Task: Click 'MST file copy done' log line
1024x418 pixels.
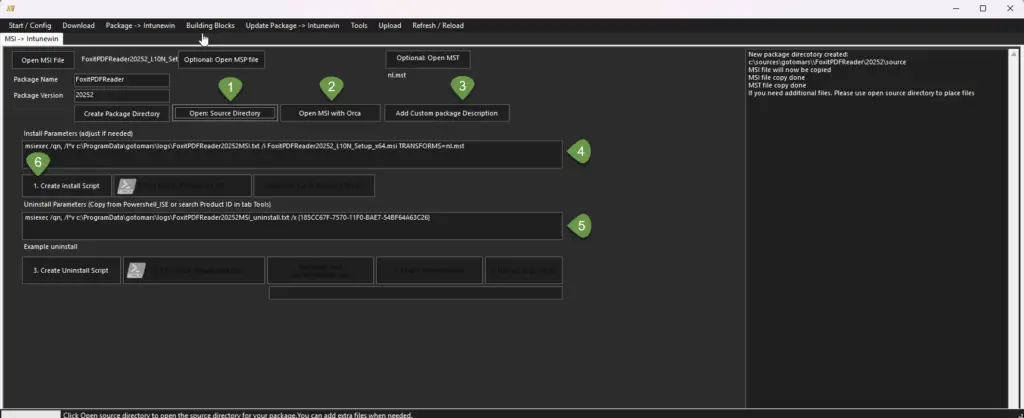Action: pyautogui.click(x=777, y=86)
